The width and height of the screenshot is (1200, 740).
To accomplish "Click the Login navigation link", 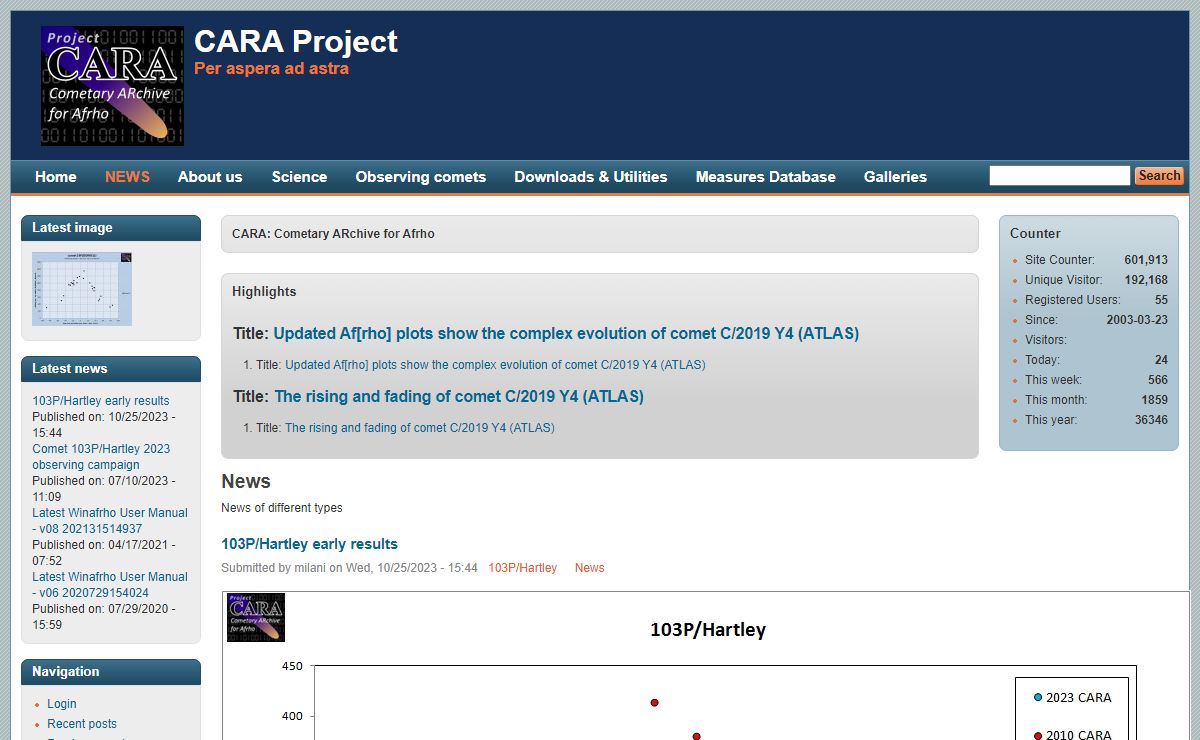I will click(x=62, y=704).
